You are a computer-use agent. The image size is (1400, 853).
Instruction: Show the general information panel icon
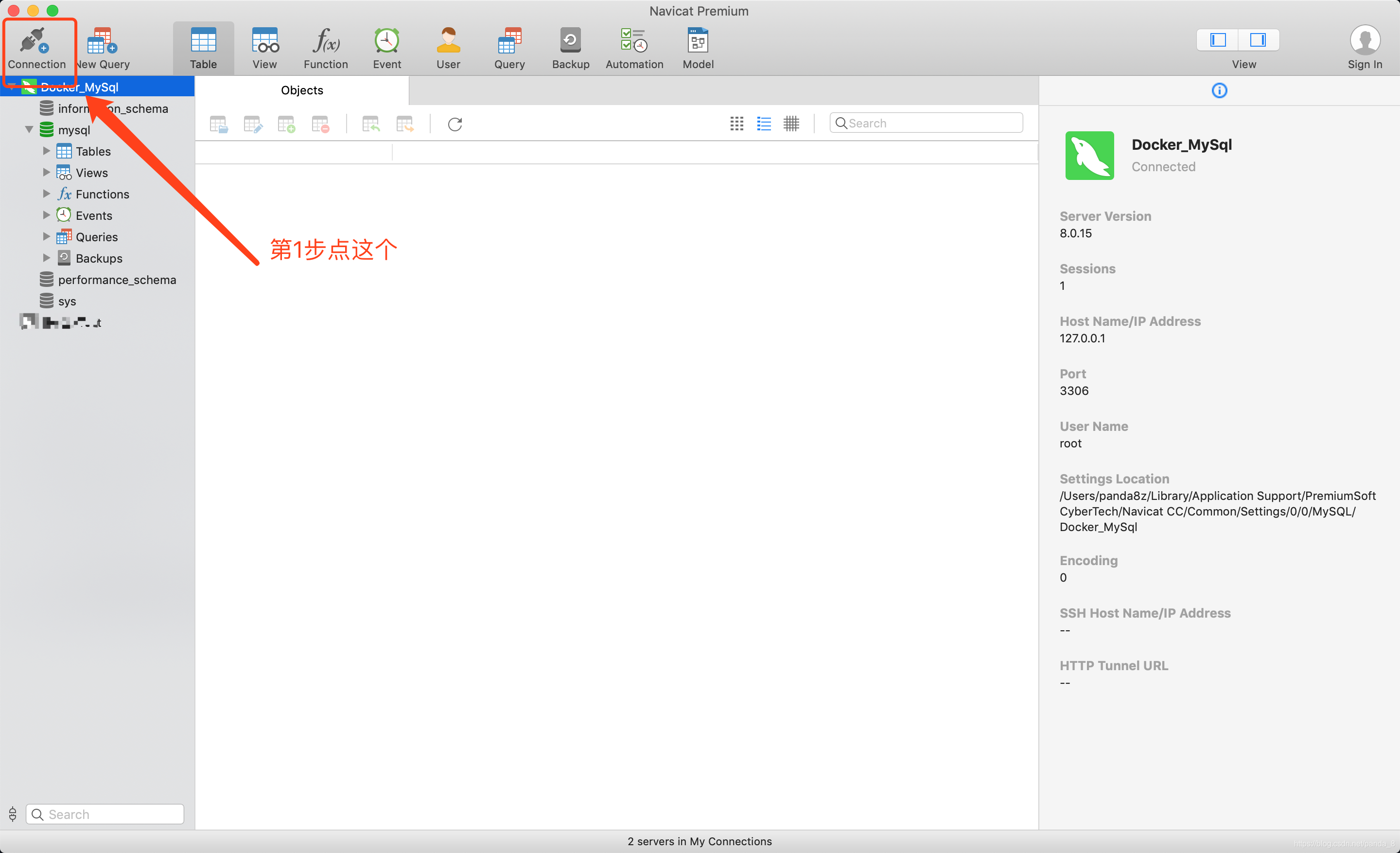click(x=1219, y=90)
